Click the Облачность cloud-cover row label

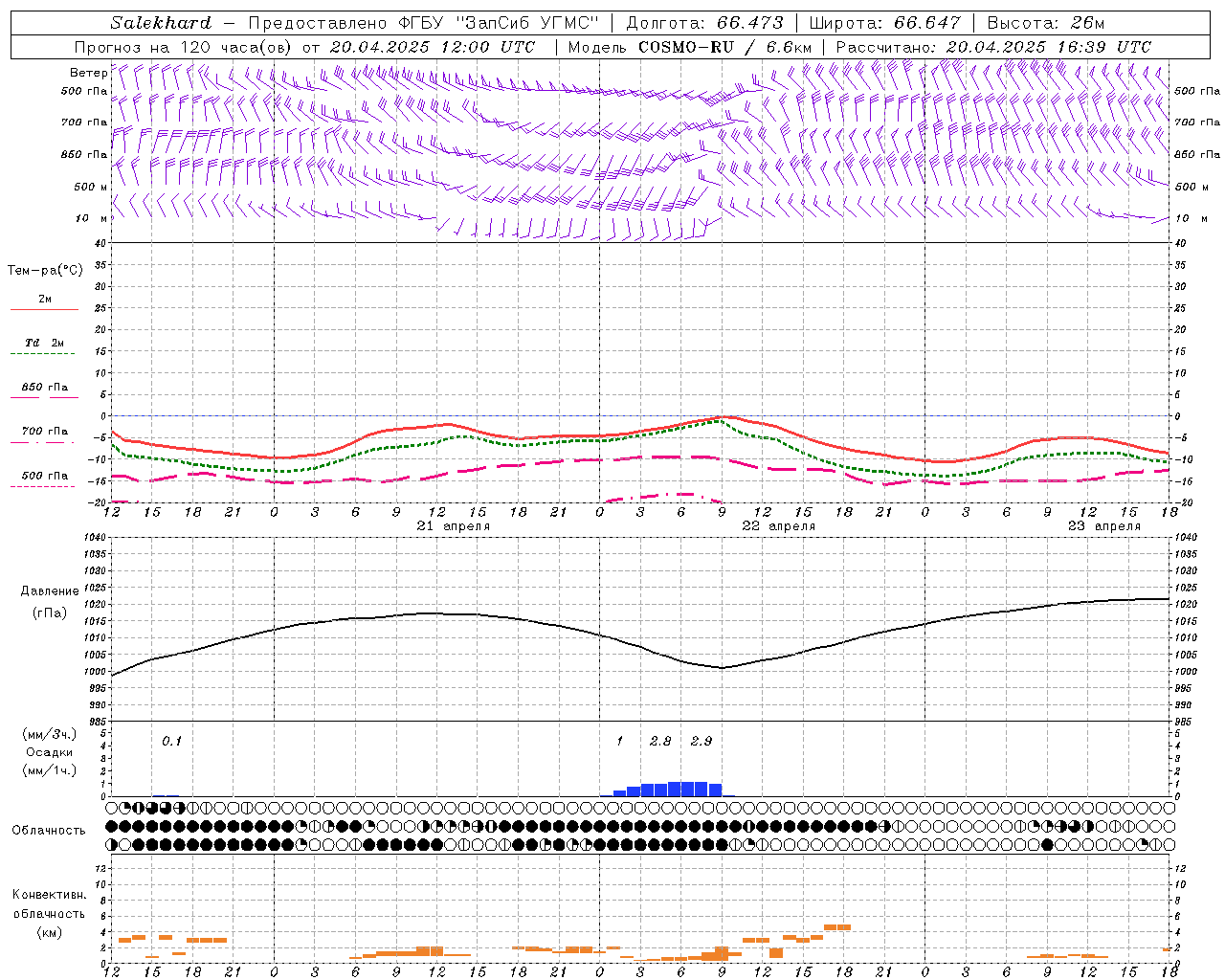pyautogui.click(x=49, y=830)
